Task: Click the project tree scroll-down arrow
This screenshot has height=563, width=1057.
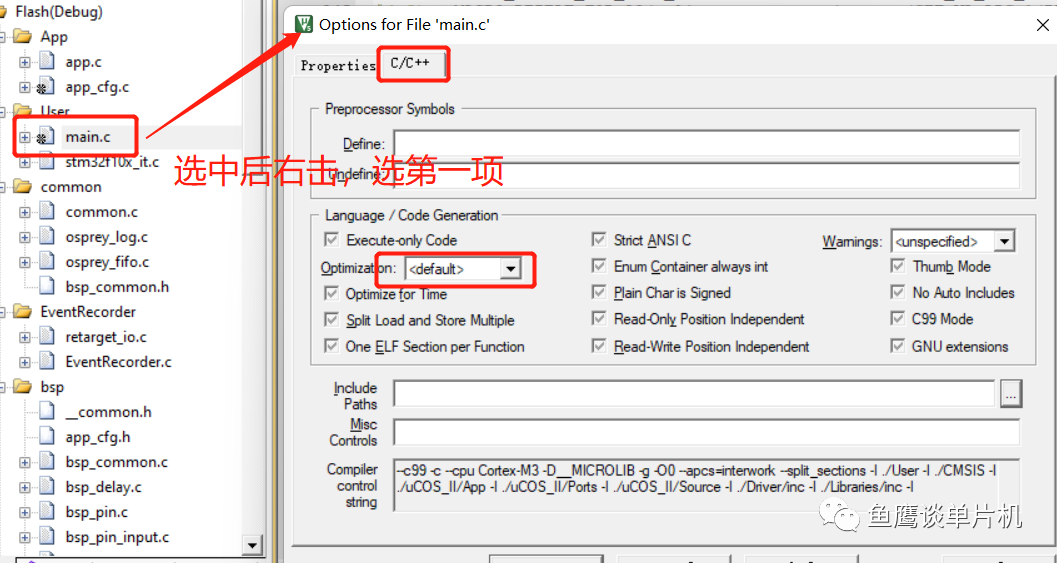Action: pyautogui.click(x=251, y=545)
